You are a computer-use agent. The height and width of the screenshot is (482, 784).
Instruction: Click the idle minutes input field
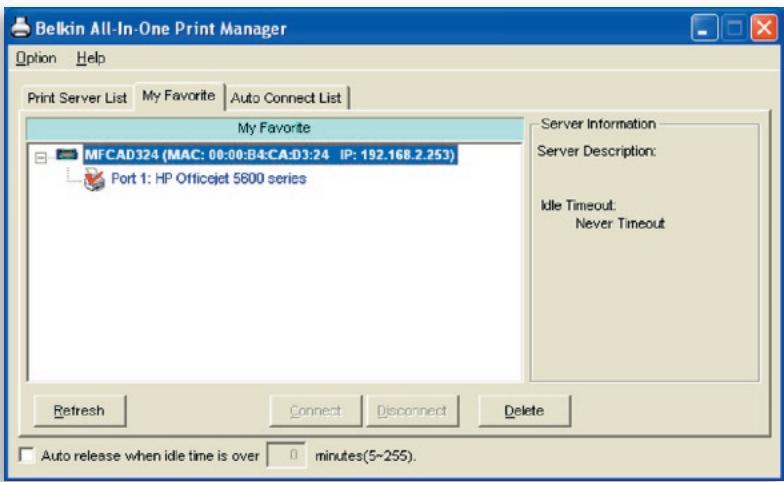point(286,455)
